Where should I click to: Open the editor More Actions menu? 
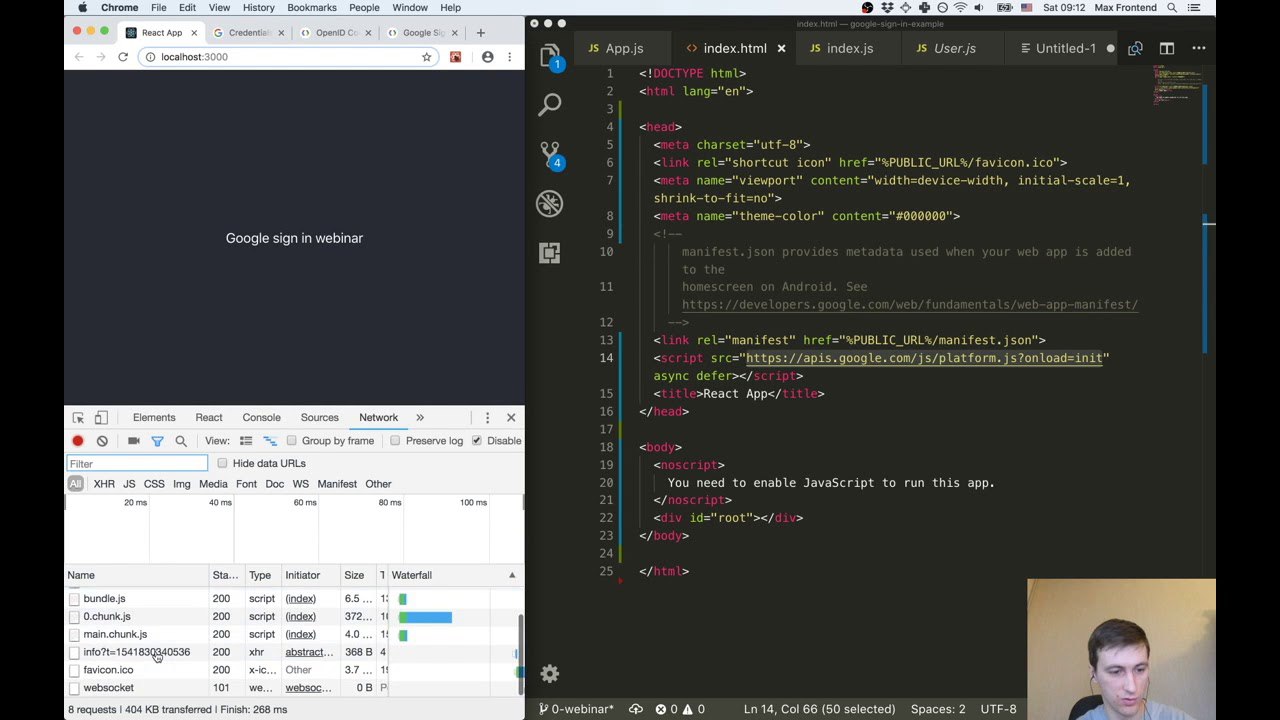click(x=1198, y=48)
